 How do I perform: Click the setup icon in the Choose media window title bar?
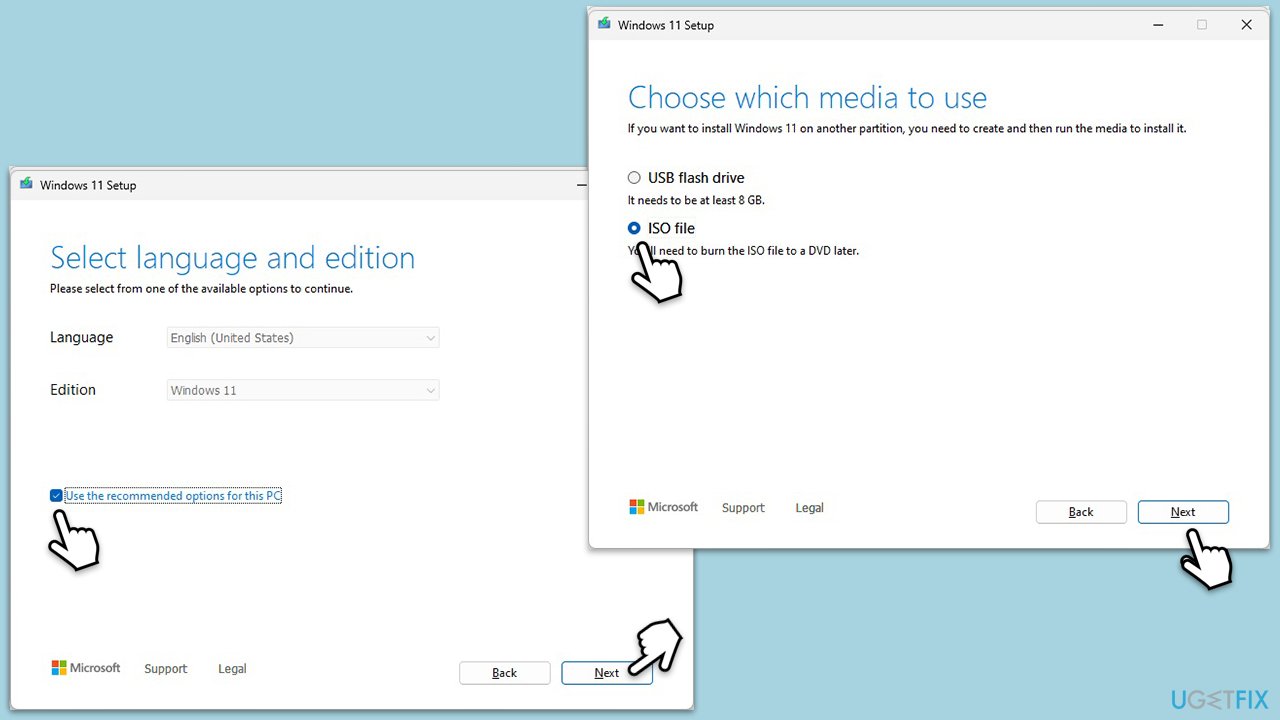tap(604, 25)
